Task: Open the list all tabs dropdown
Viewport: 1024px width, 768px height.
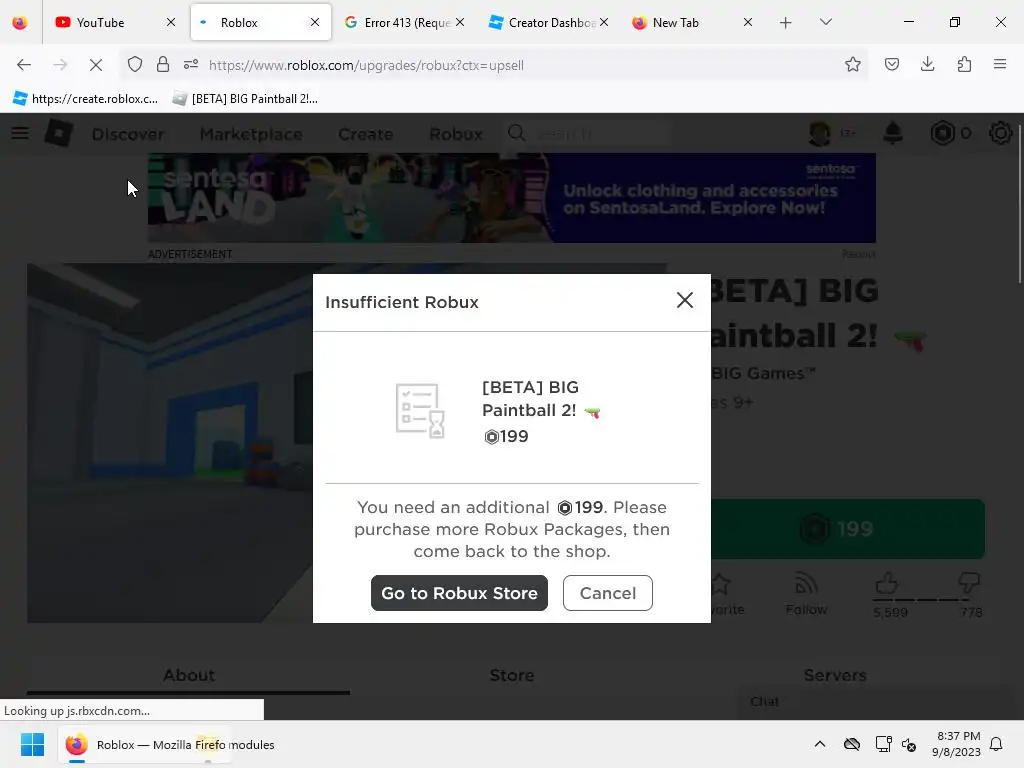Action: (x=825, y=22)
